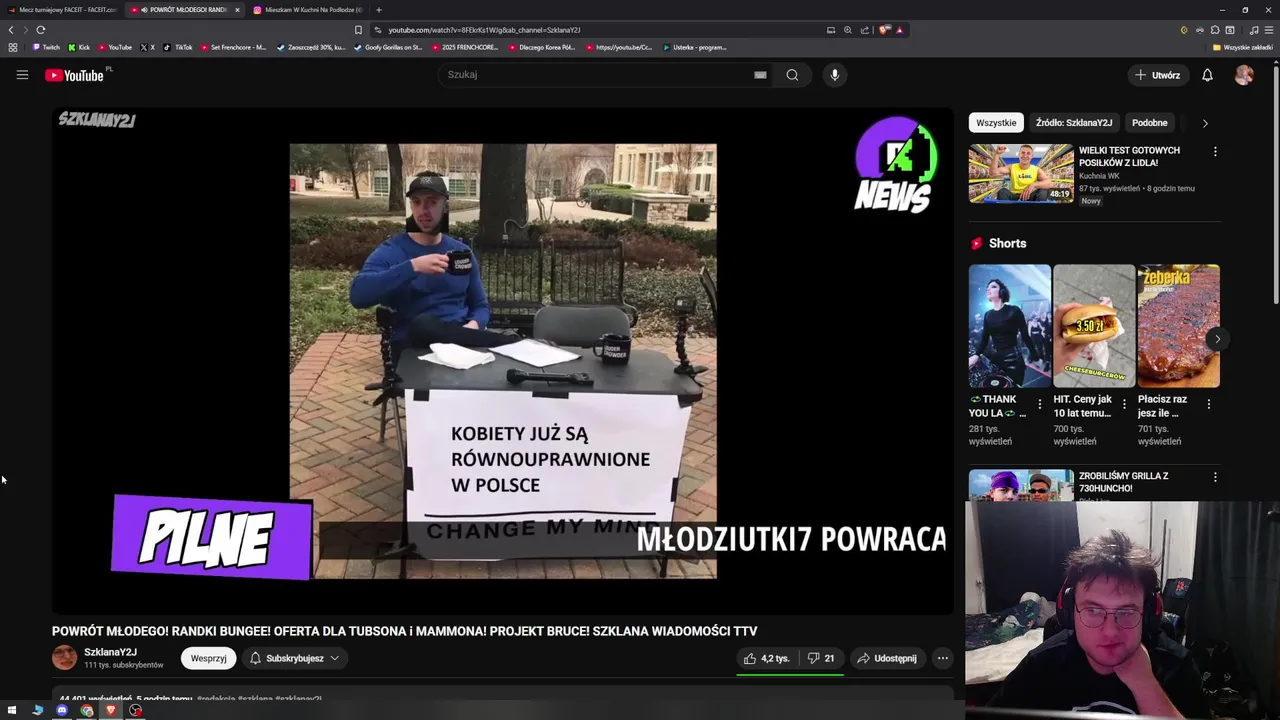Open the on-screen keyboard in search box
Image resolution: width=1280 pixels, height=720 pixels.
[760, 75]
